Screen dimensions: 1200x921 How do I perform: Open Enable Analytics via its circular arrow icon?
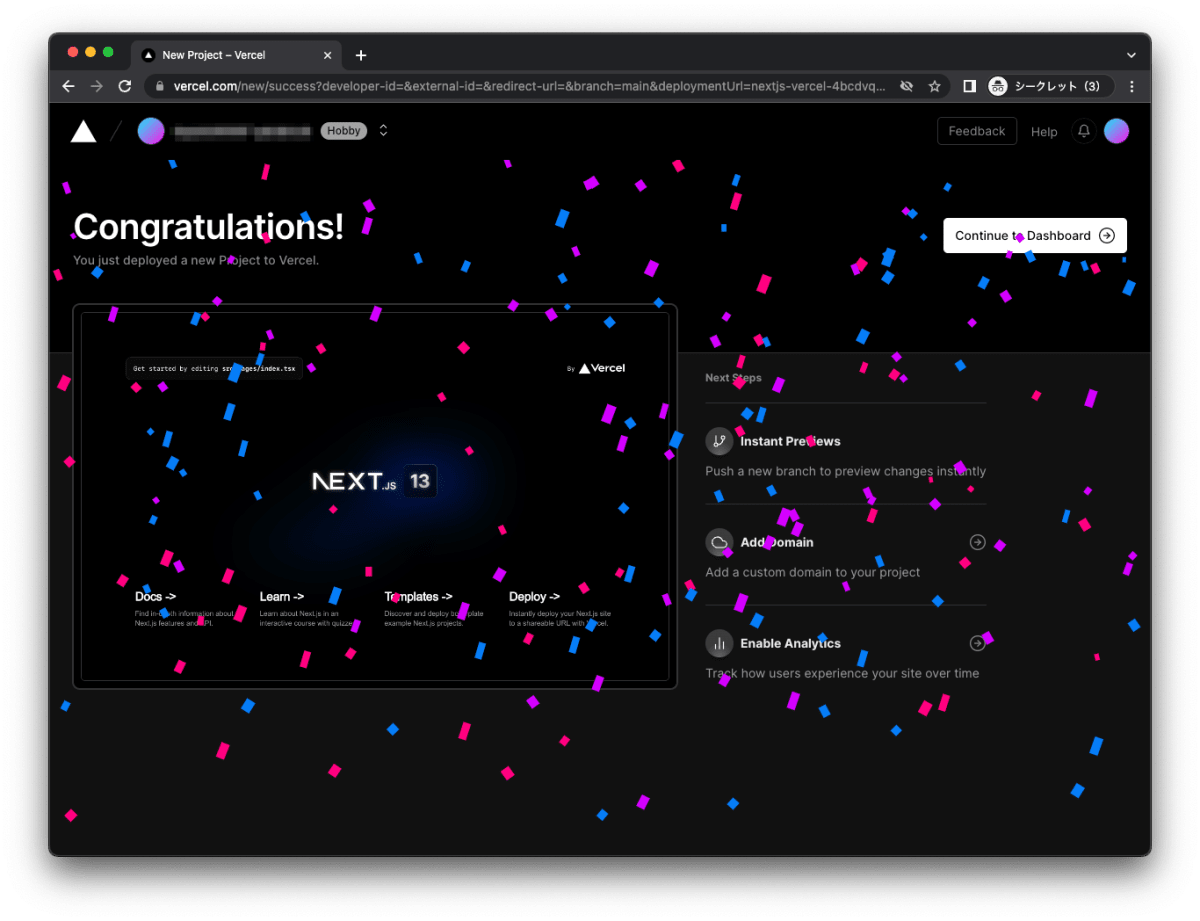[977, 643]
